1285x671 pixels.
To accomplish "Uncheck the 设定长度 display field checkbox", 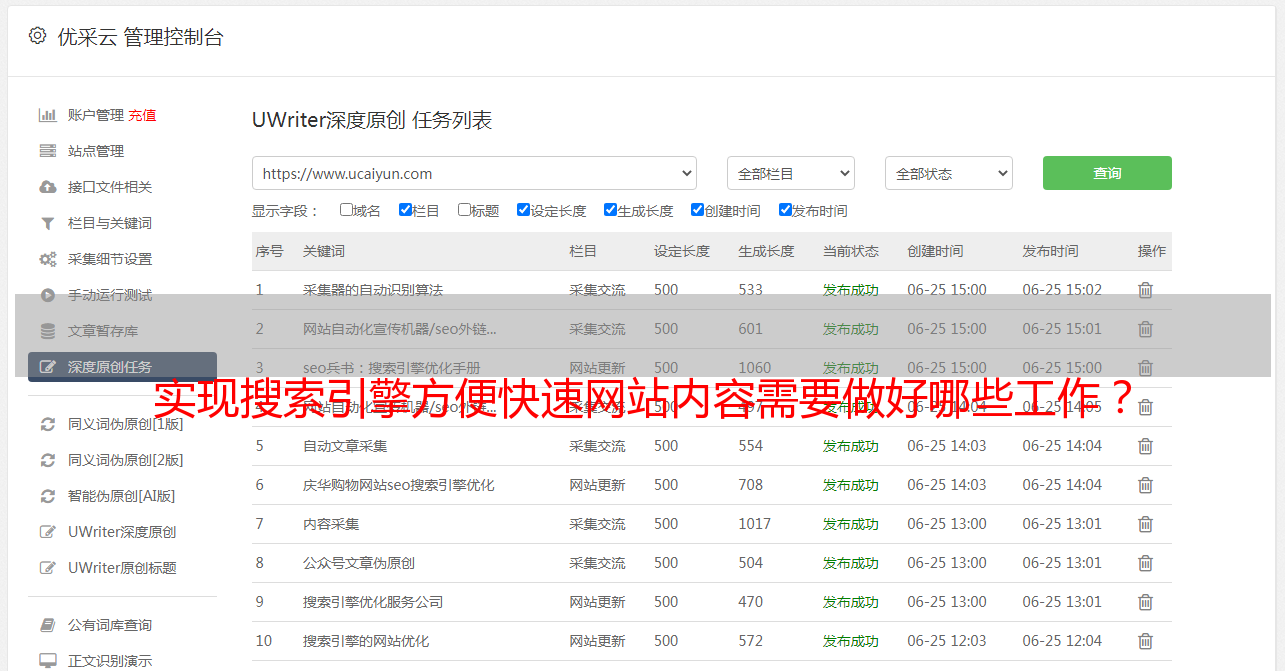I will [x=523, y=210].
